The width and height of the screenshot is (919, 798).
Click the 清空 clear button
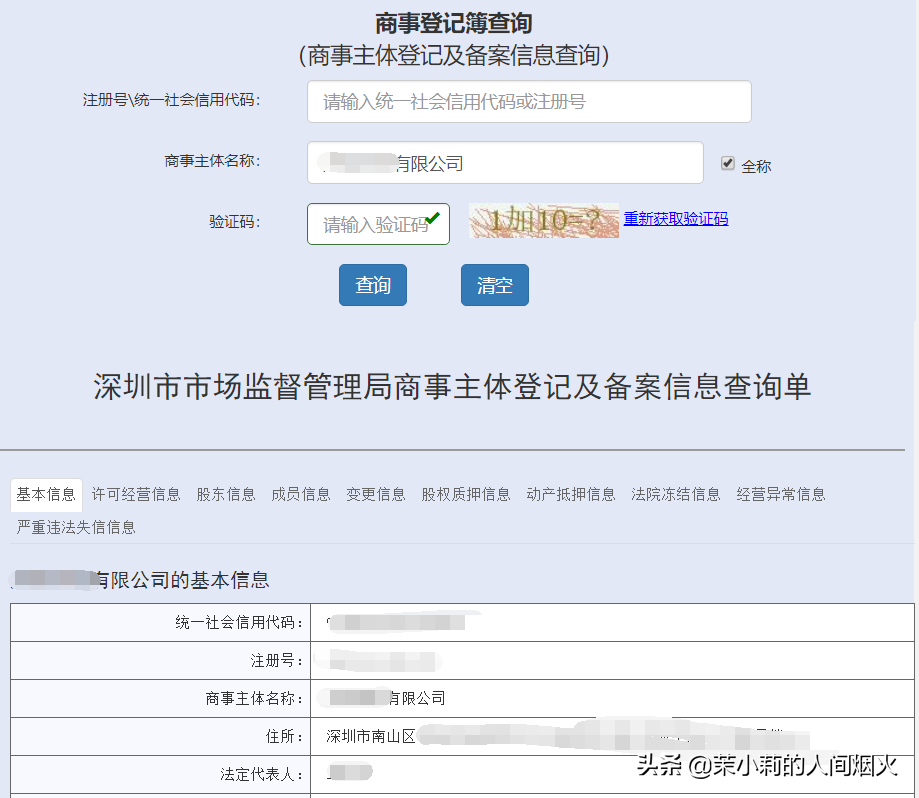(x=494, y=285)
